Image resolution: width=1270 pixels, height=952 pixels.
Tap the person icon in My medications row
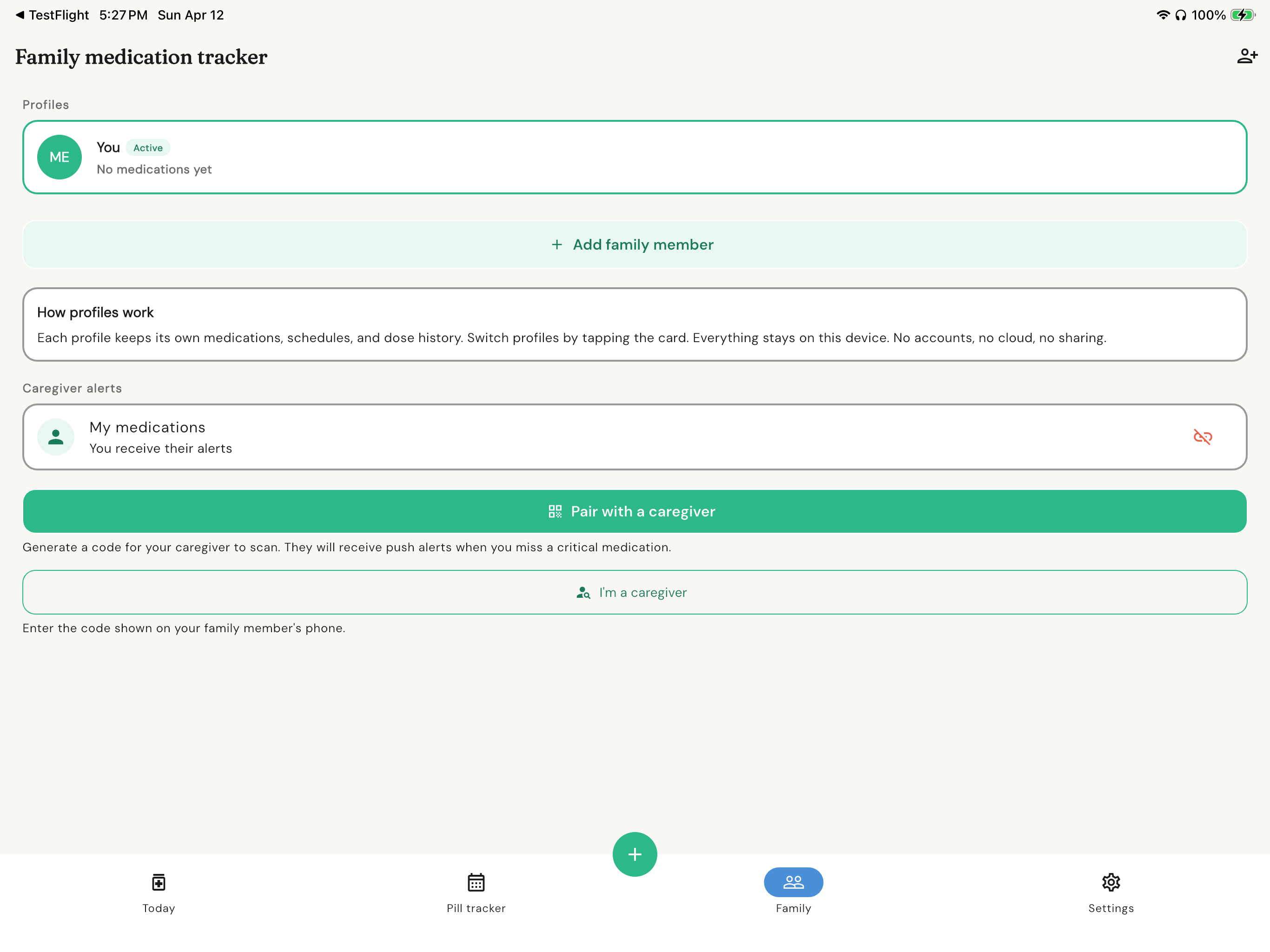pos(56,437)
